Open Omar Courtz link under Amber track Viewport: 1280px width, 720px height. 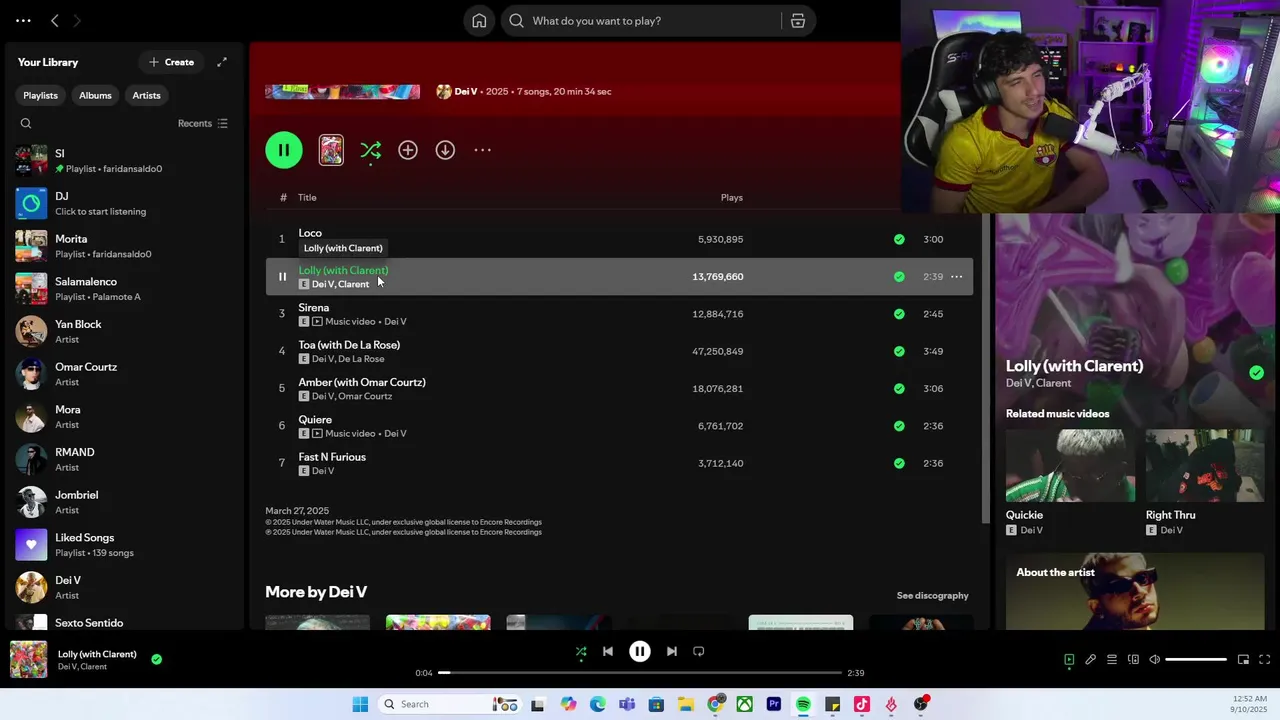(x=365, y=396)
